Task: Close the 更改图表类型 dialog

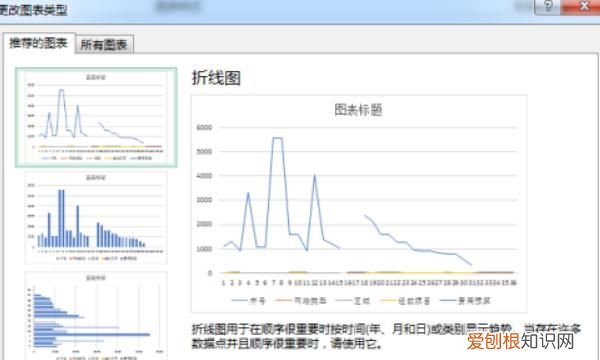Action: tap(583, 7)
